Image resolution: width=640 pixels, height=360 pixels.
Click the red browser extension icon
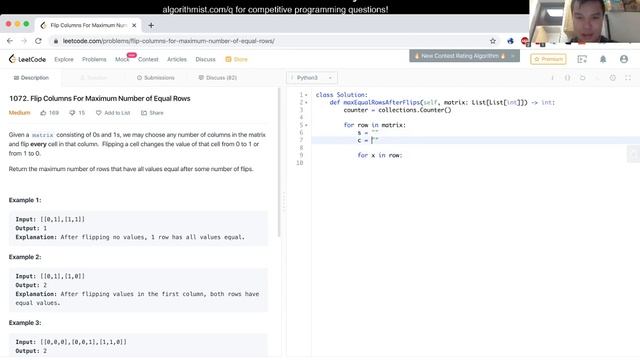525,41
